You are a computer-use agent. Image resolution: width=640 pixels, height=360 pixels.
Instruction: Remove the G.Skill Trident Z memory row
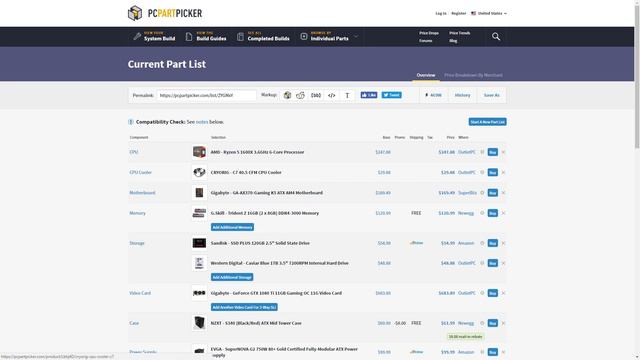tap(503, 213)
